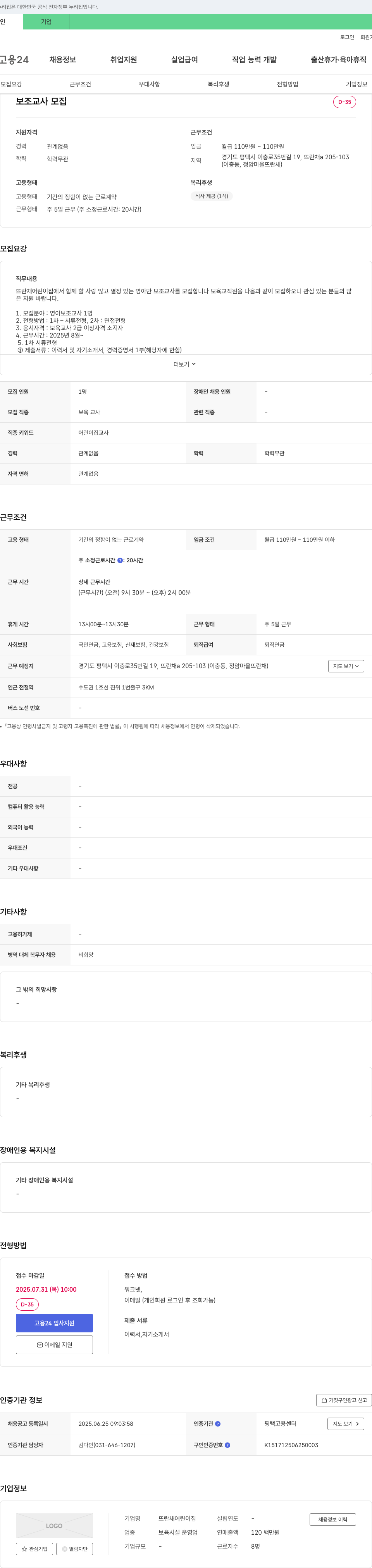The height and width of the screenshot is (1568, 372).
Task: Switch to the 기업 user tab
Action: [46, 22]
